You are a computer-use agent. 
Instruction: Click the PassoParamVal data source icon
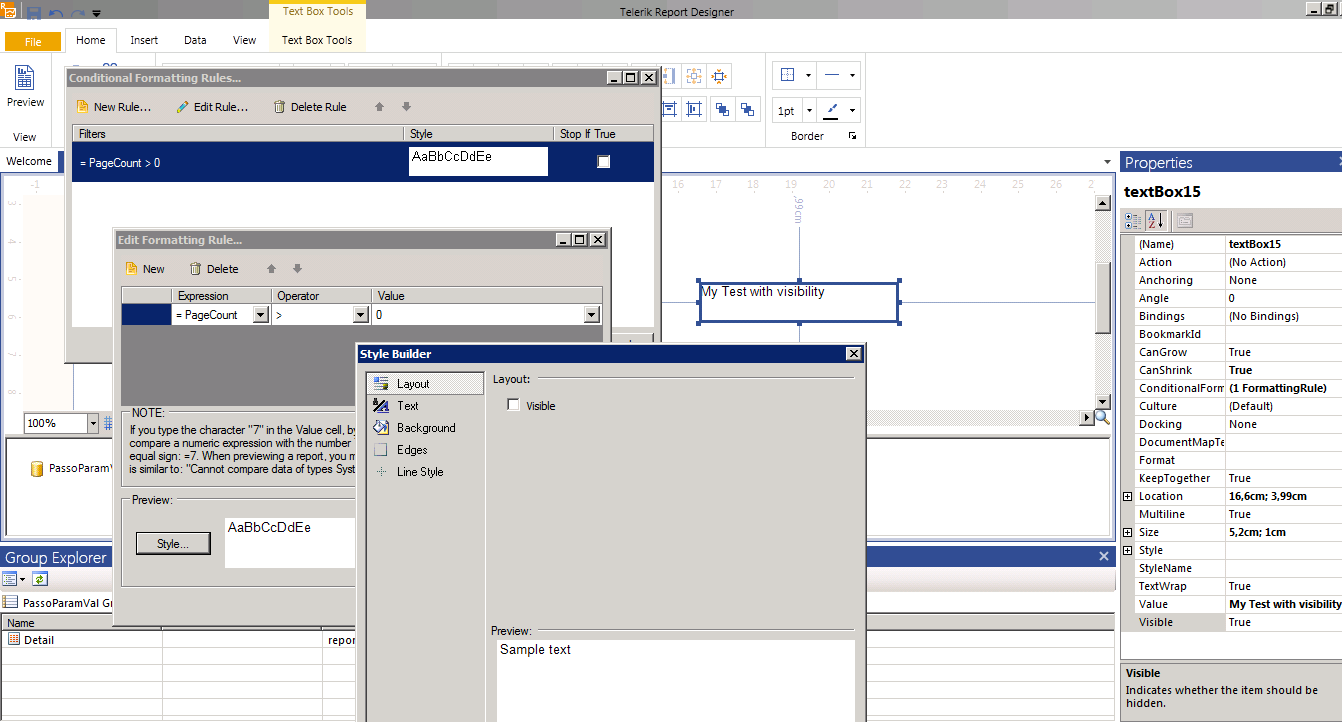point(37,468)
